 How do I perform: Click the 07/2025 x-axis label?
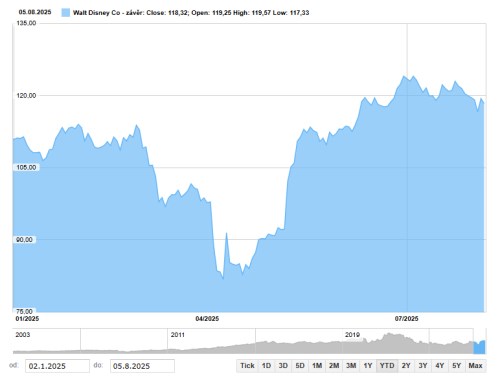coord(407,319)
